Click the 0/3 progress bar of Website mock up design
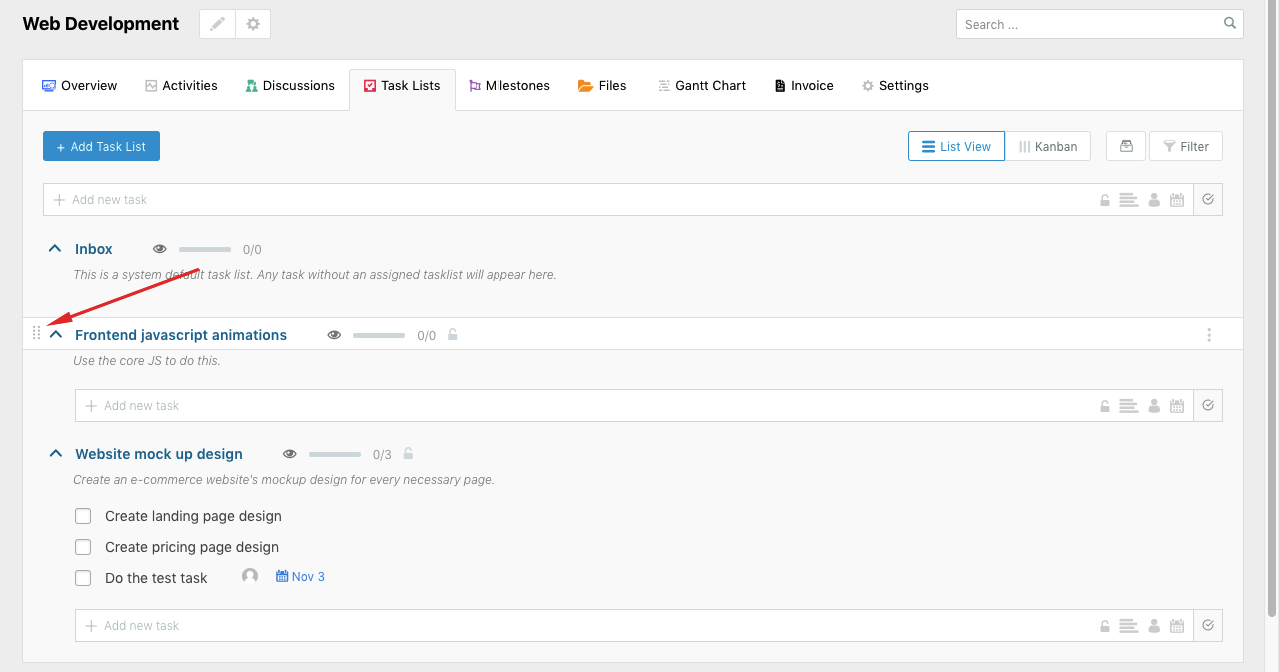Viewport: 1279px width, 672px height. tap(334, 453)
